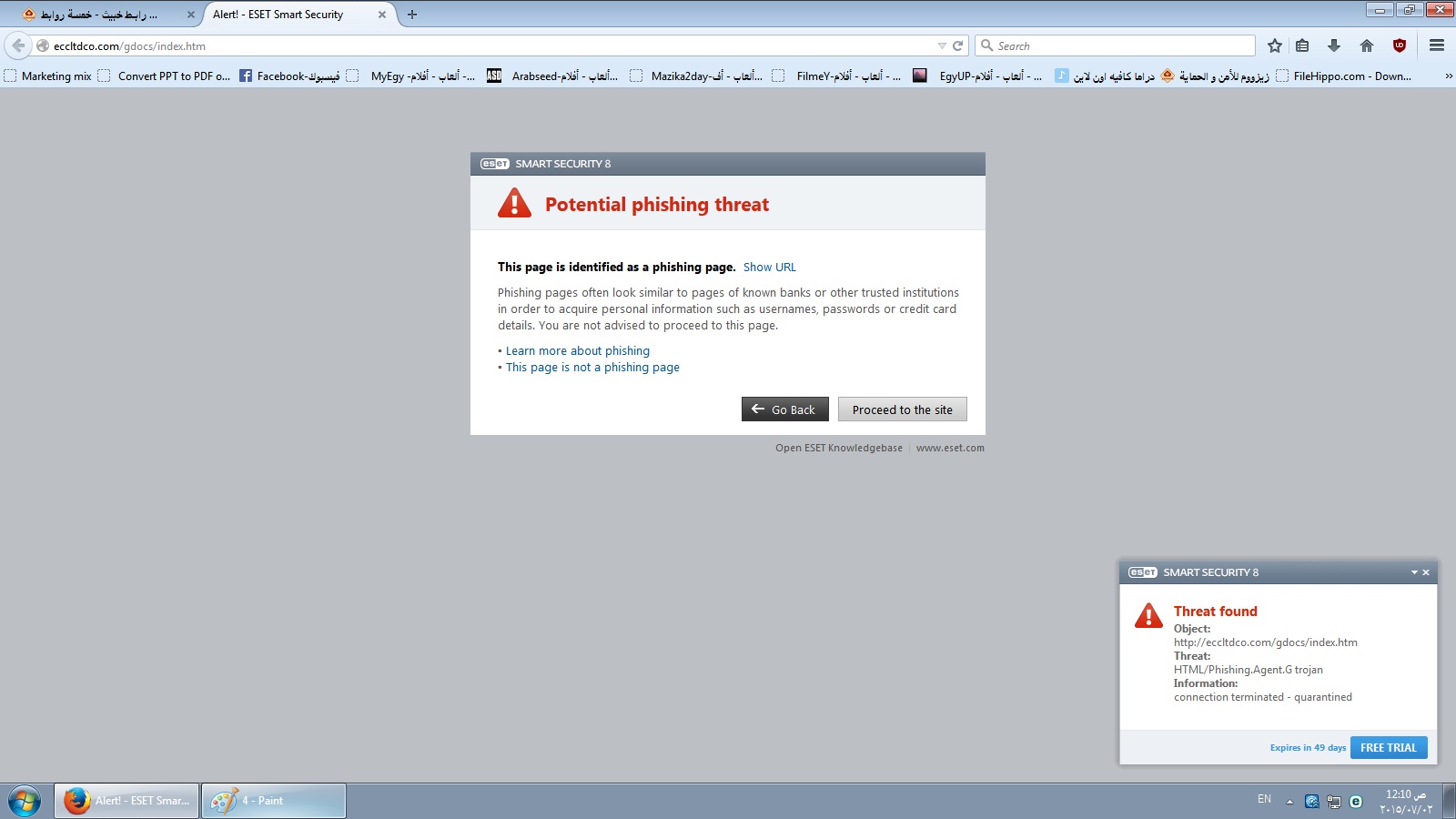The image size is (1456, 819).
Task: Click the Show URL link
Action: coord(770,267)
